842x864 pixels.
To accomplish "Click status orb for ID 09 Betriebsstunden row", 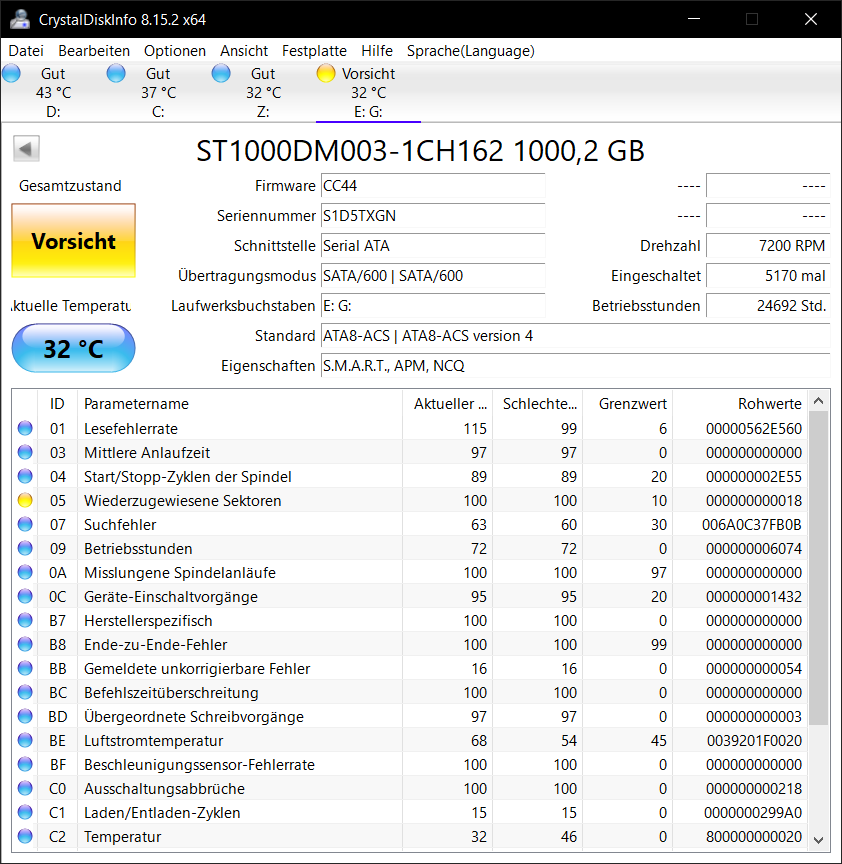I will click(25, 548).
